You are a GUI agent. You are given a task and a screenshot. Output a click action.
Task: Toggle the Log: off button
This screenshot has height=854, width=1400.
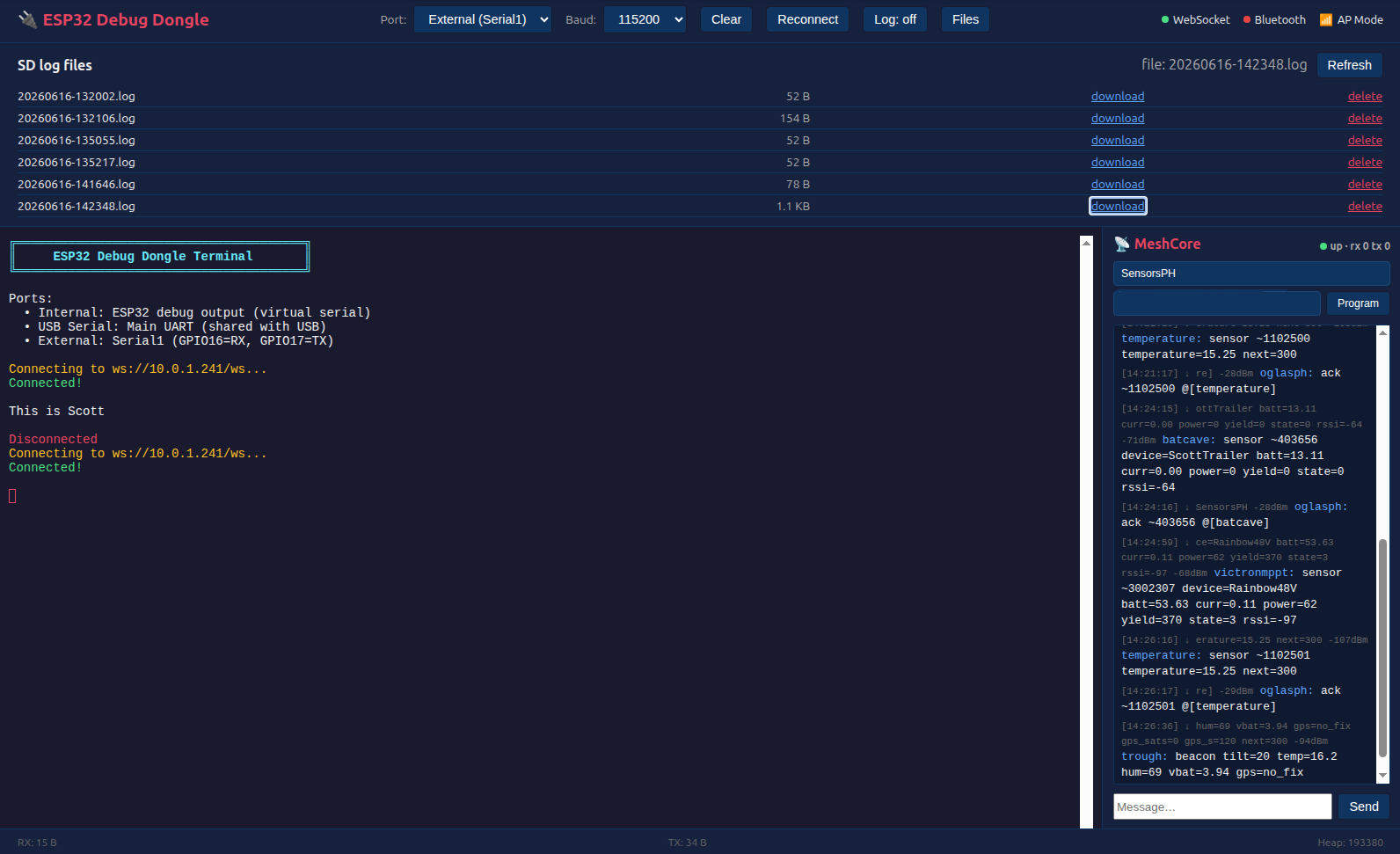895,19
